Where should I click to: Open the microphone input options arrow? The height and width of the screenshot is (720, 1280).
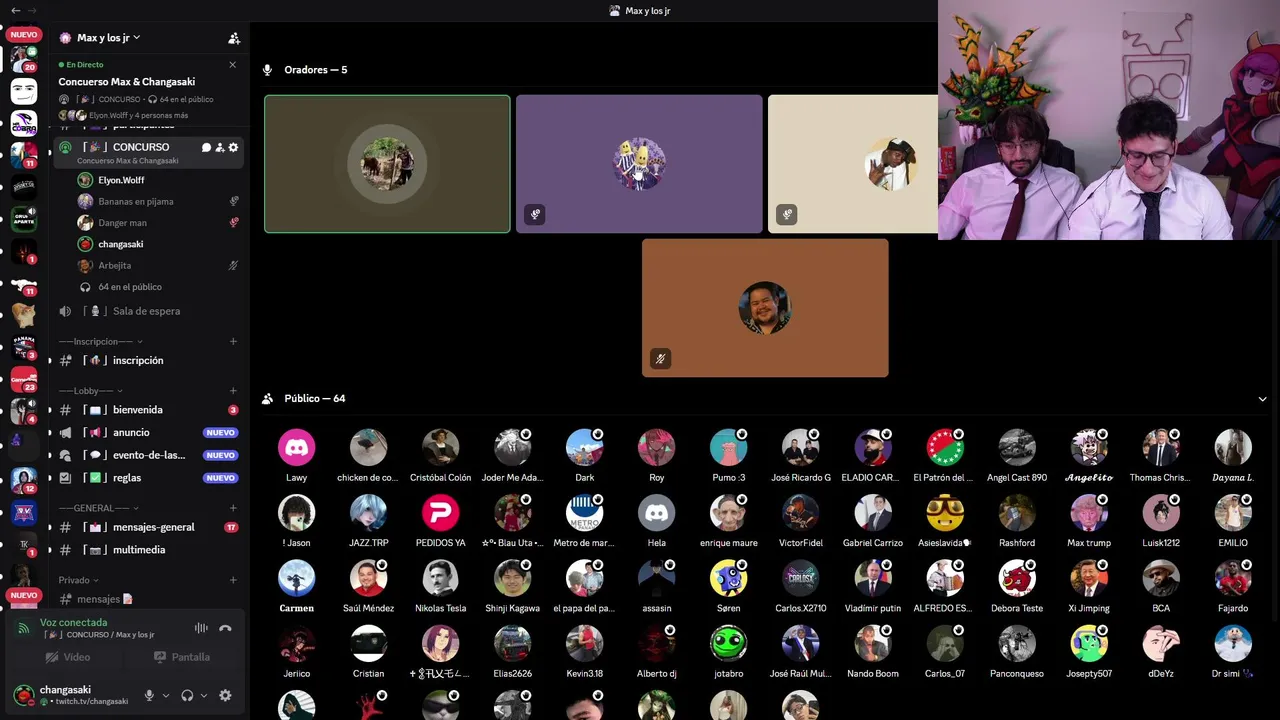click(165, 695)
